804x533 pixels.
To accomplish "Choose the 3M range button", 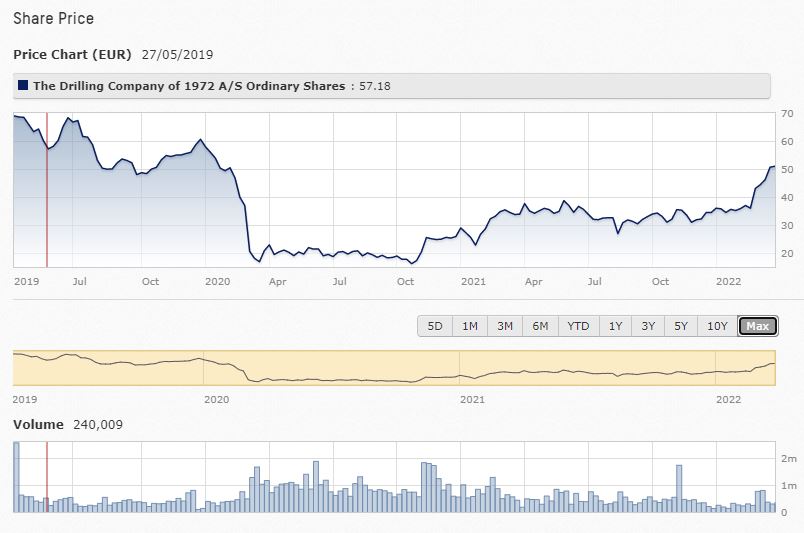I will pos(505,326).
